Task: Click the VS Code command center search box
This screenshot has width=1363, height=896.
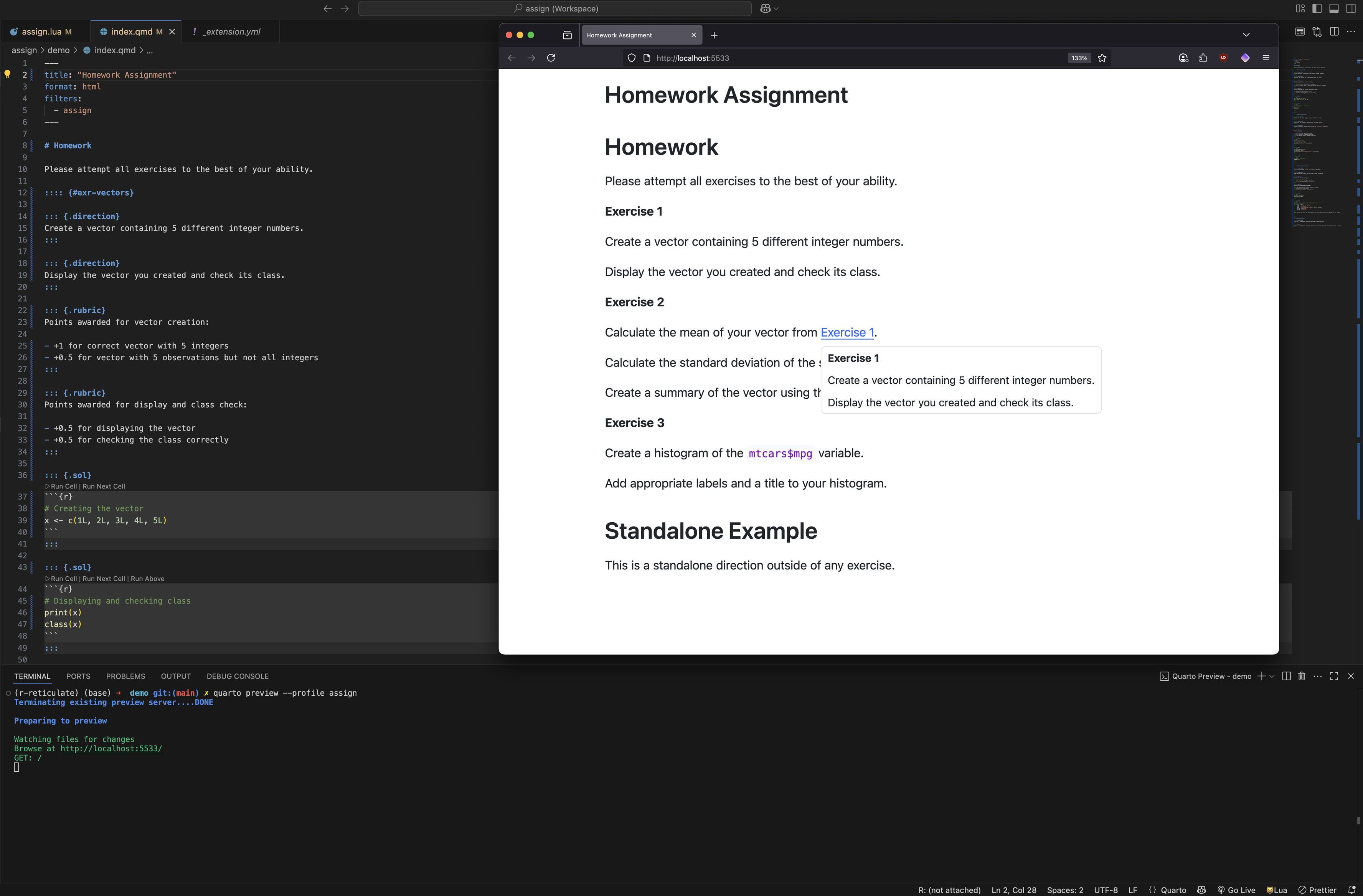Action: click(x=555, y=8)
